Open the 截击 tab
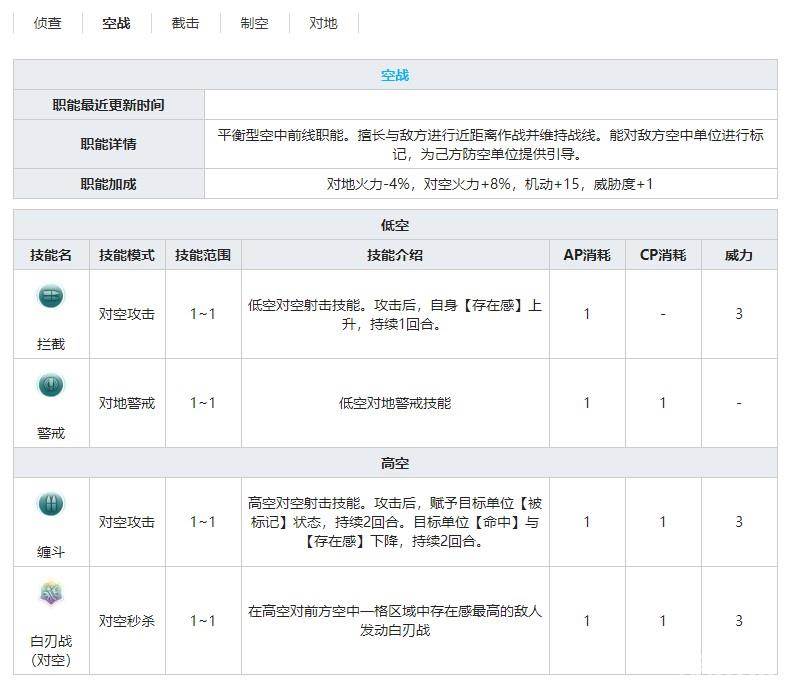 [185, 23]
